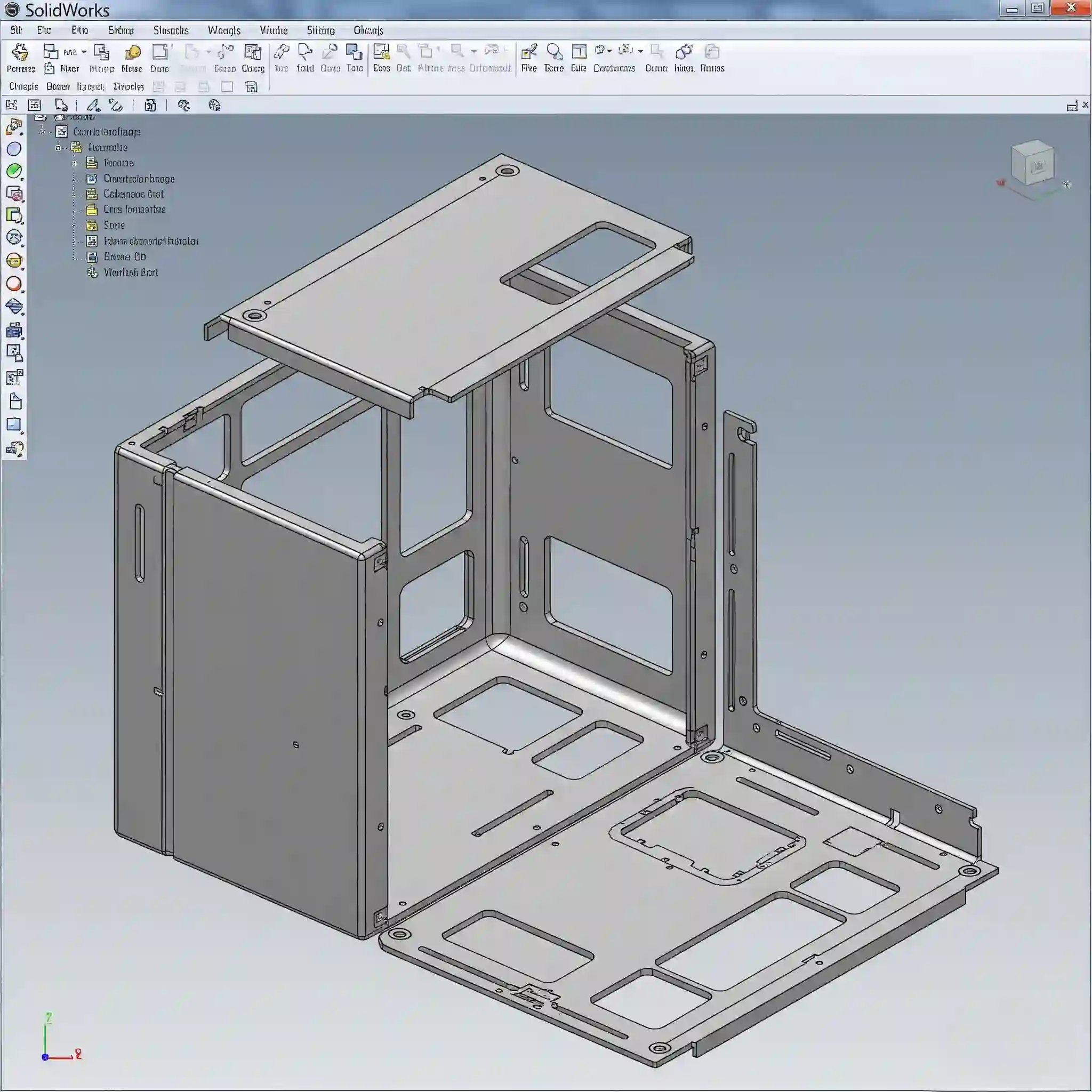Click the Ttrocles button in second toolbar row
1092x1092 pixels.
(129, 86)
